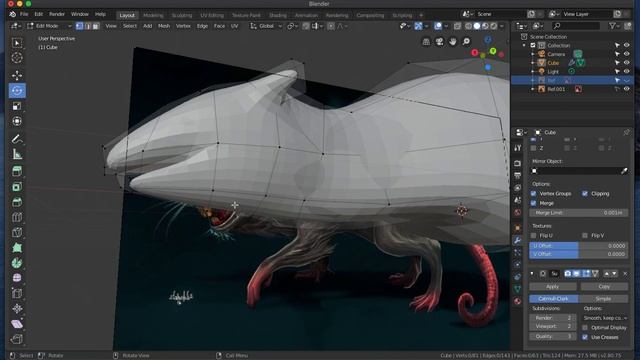Open the Object Data mesh properties tab
Screen dimensions: 640x360
518,289
